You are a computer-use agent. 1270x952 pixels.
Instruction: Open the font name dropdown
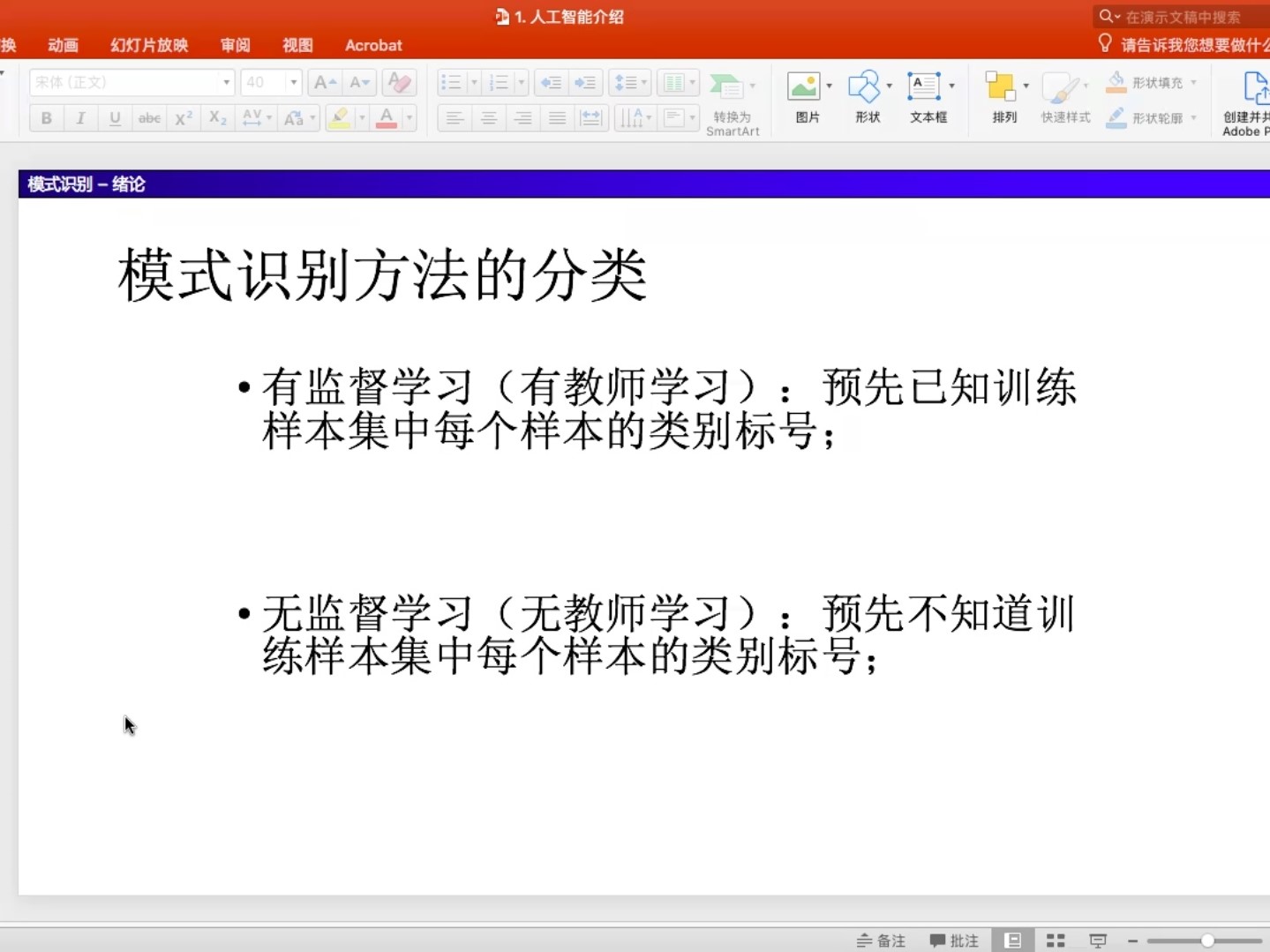point(226,83)
